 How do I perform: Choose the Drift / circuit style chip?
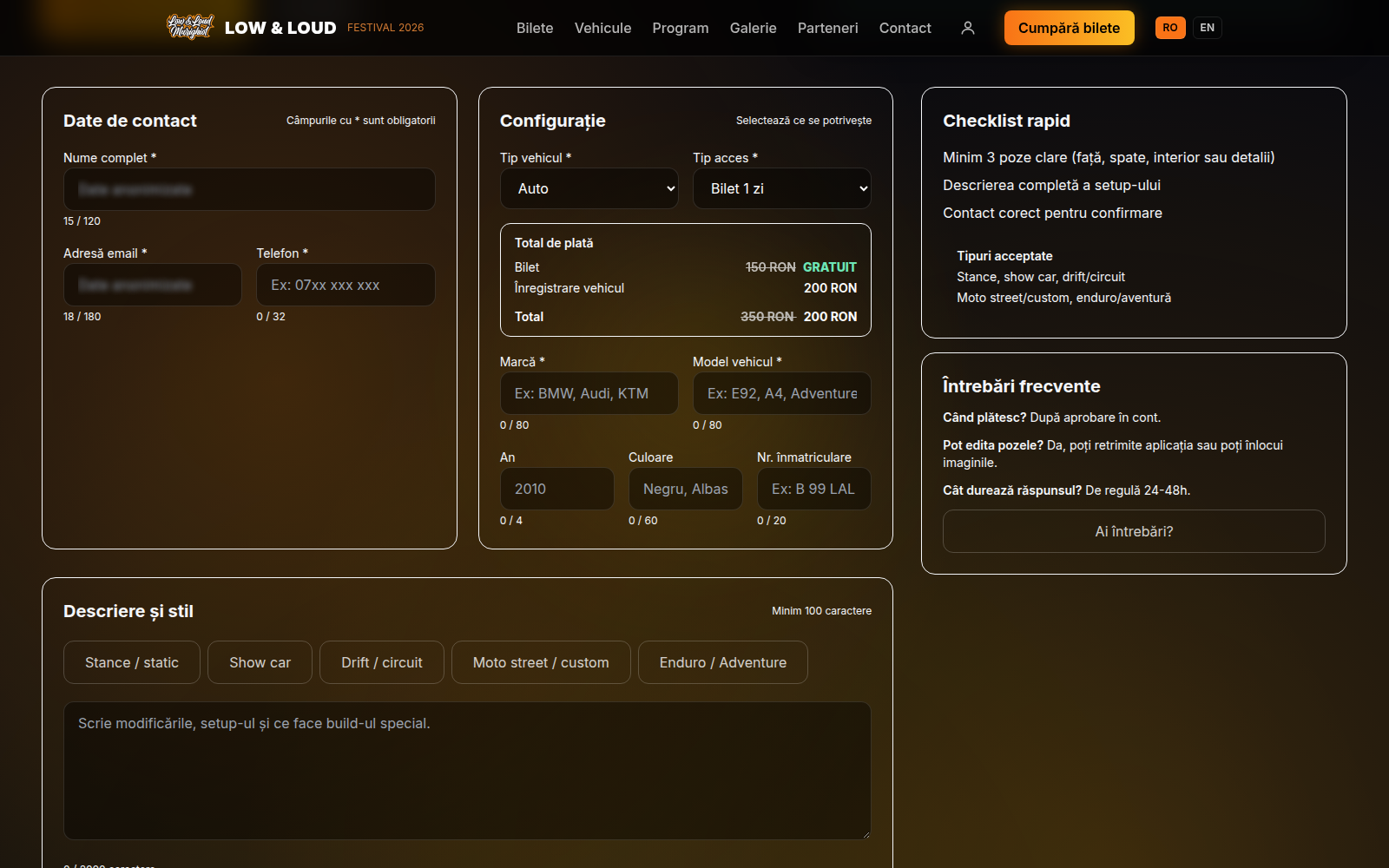(382, 662)
